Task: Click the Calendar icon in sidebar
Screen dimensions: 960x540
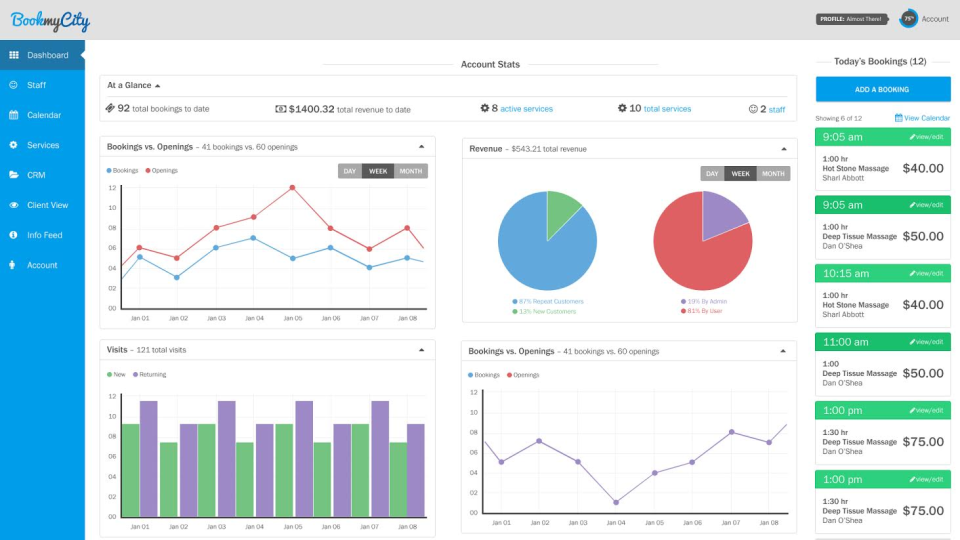Action: point(13,115)
